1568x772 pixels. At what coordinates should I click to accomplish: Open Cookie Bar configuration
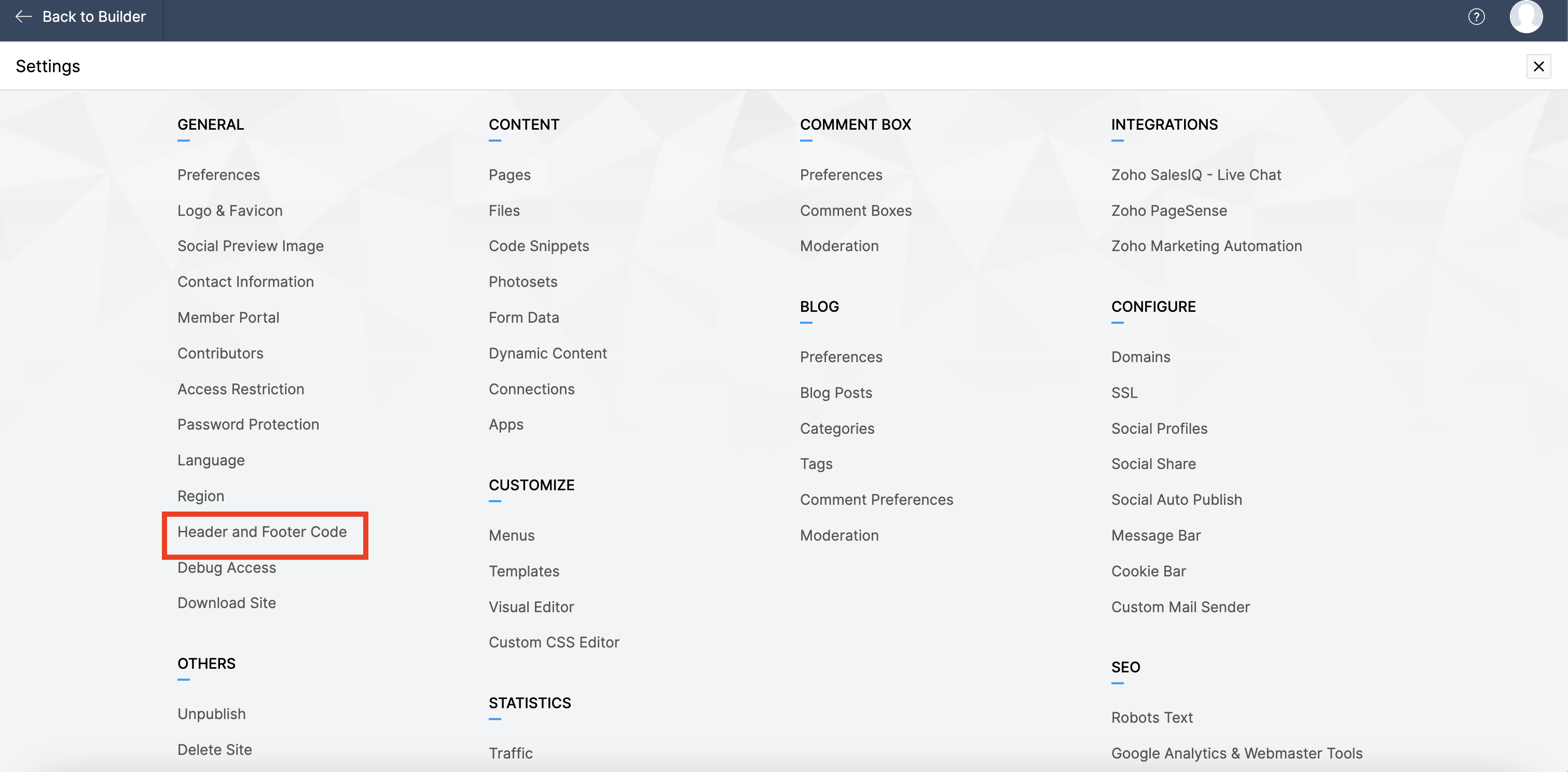(x=1148, y=571)
